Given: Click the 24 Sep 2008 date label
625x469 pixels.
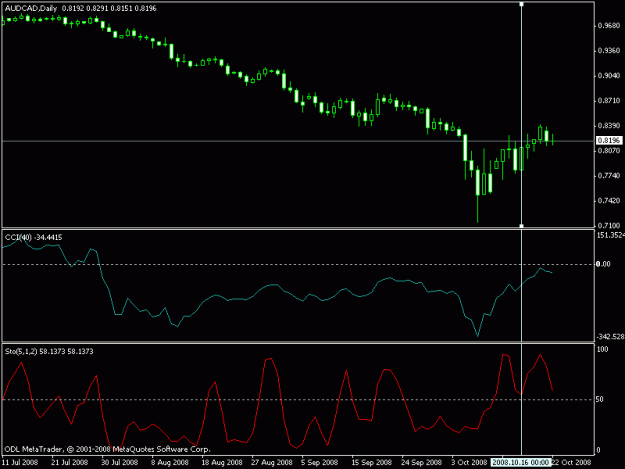Looking at the screenshot, I should (421, 462).
